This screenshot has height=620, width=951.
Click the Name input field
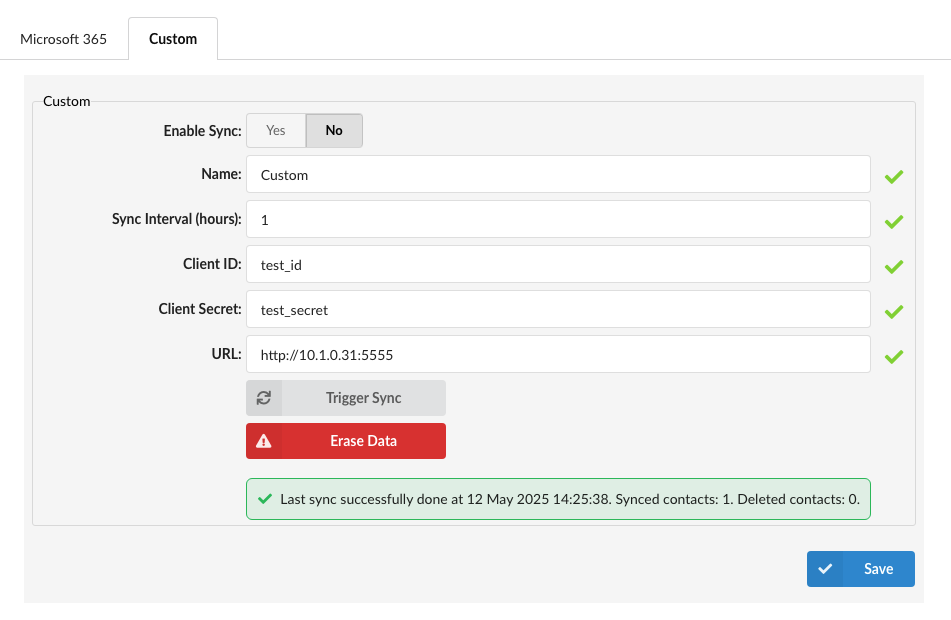click(558, 174)
